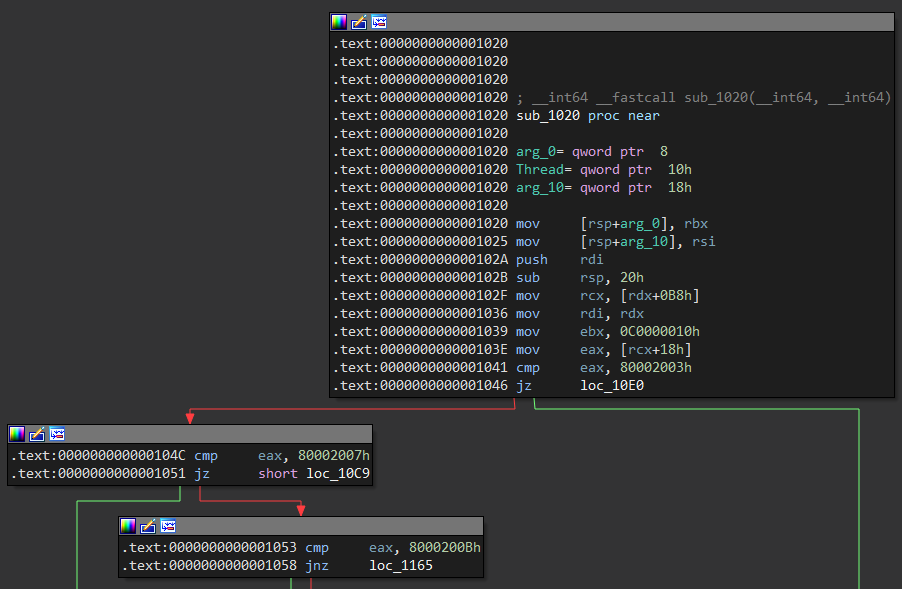Screen dimensions: 902x589
Task: Click node color icon on sub_1020 block
Action: click(339, 22)
